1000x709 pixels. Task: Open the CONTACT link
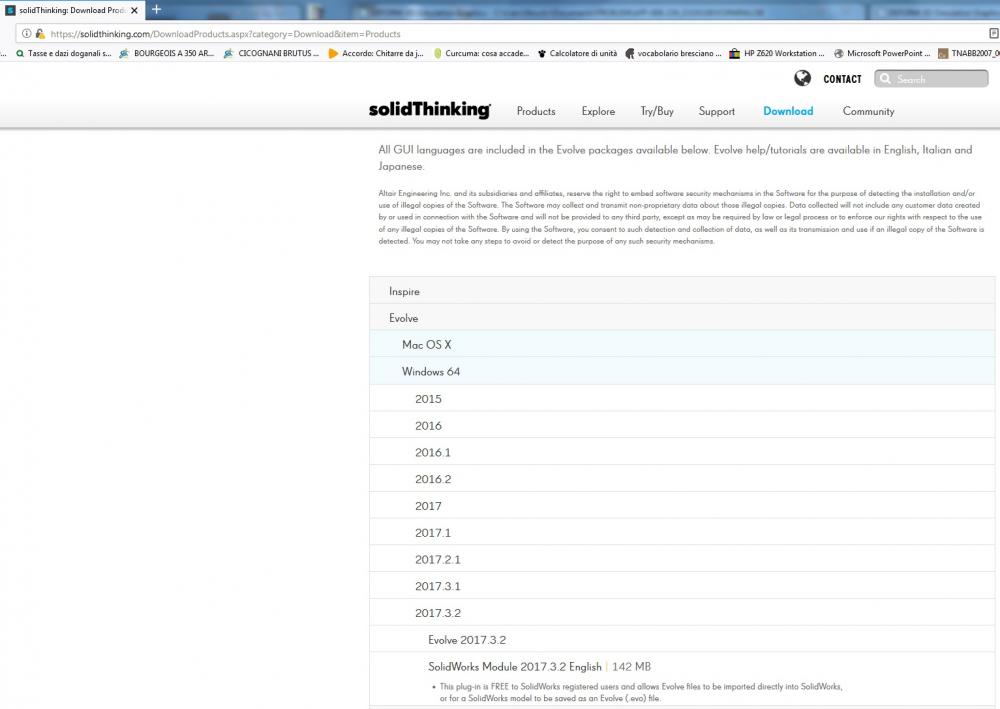point(842,79)
